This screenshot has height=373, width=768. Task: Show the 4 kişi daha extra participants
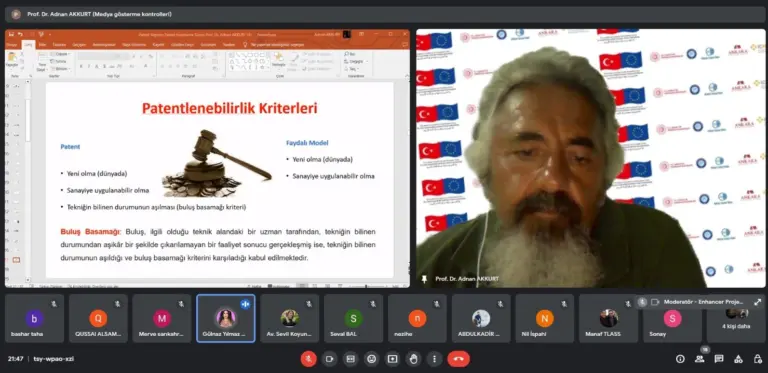[x=736, y=326]
